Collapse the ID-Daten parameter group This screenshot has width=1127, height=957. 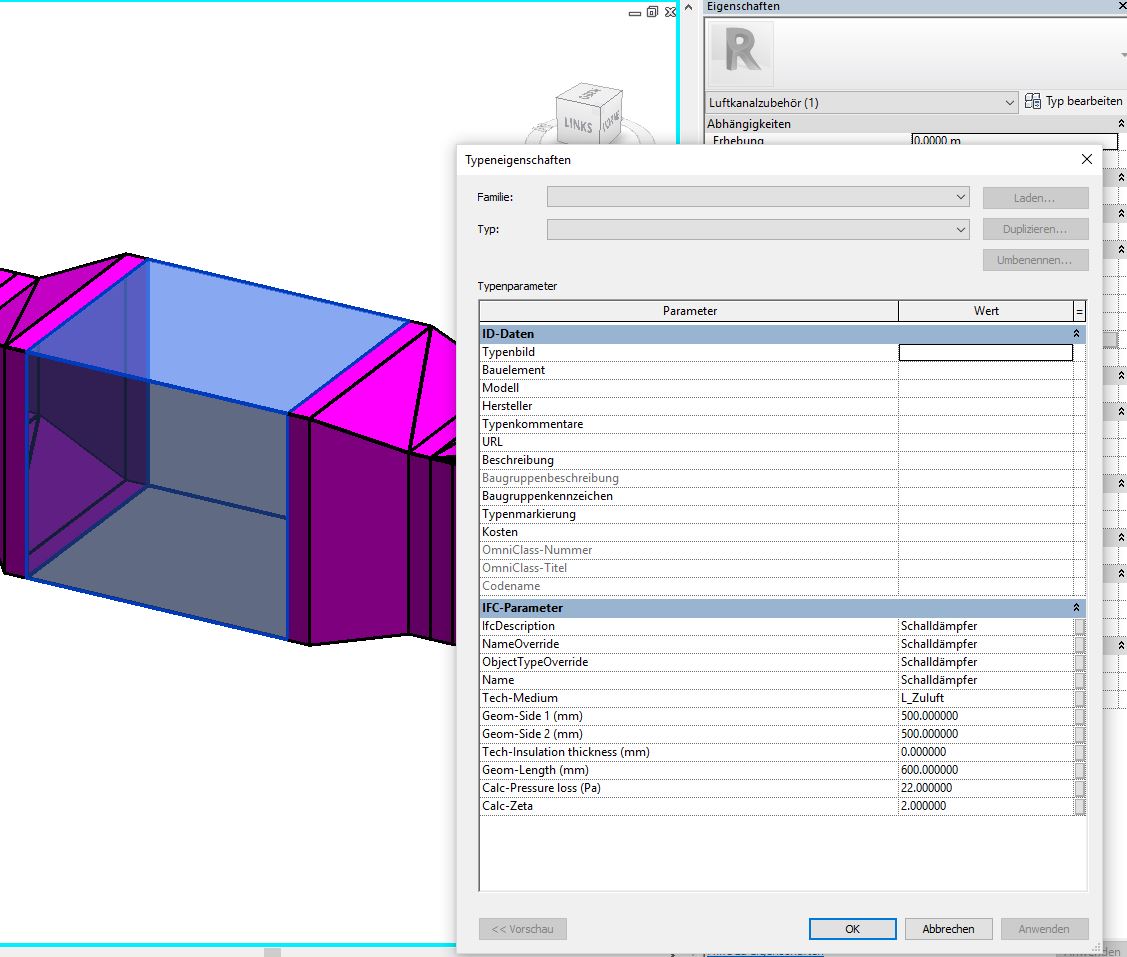point(1076,334)
